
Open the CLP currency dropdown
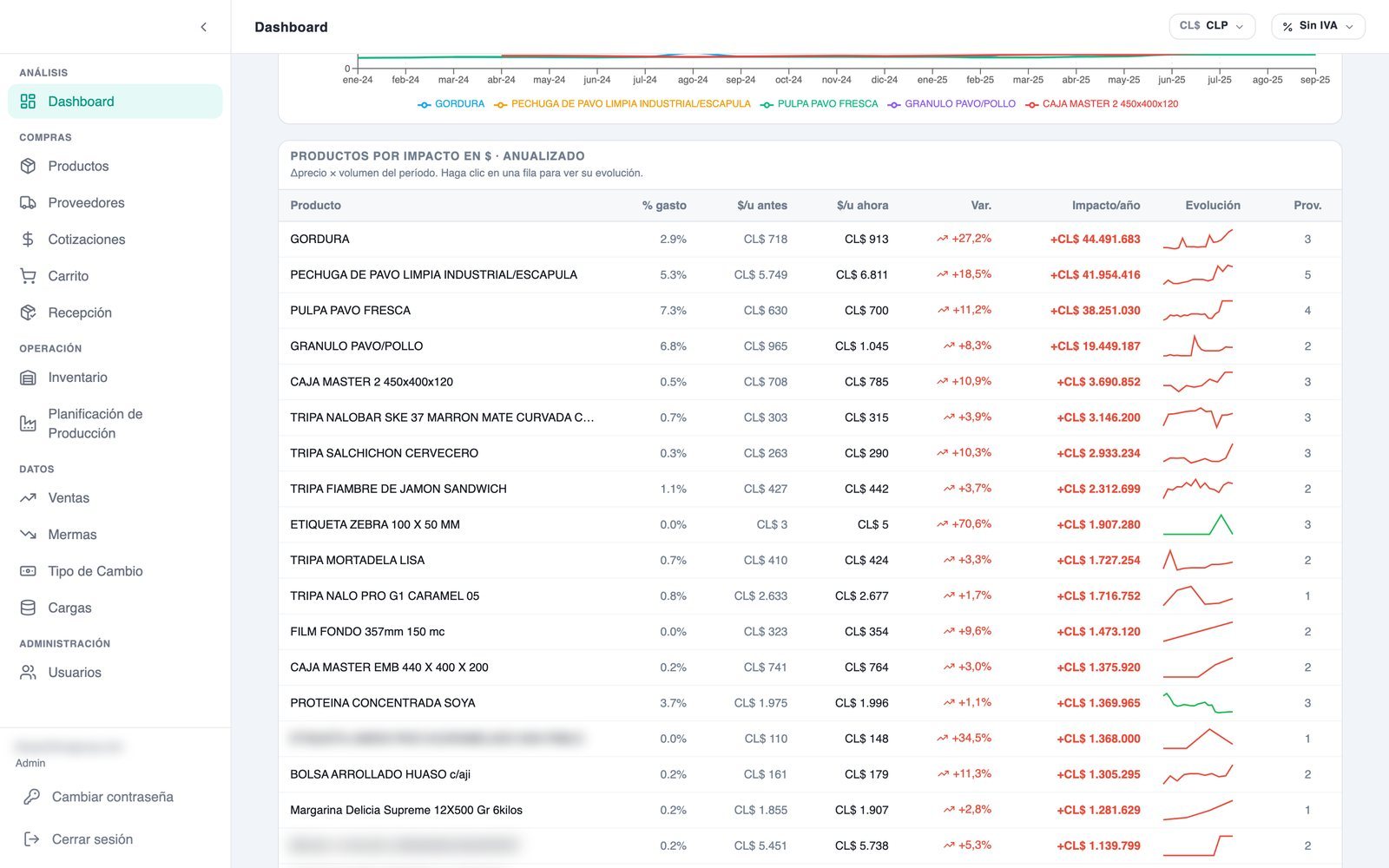pos(1212,26)
